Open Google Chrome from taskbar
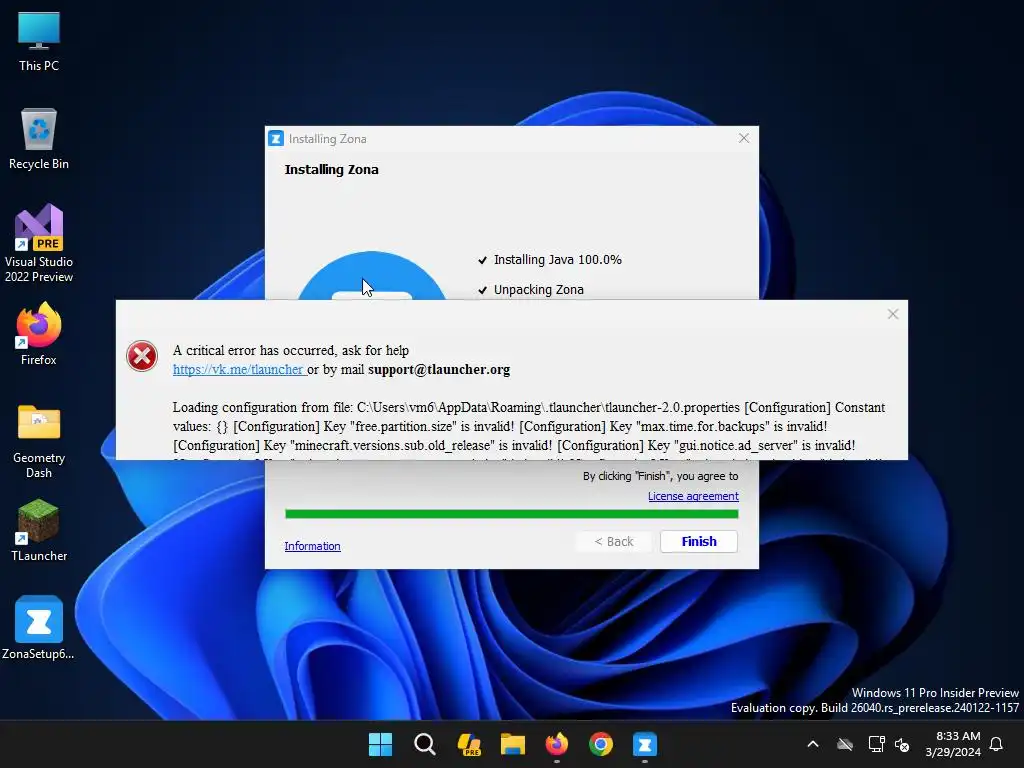 coord(601,744)
